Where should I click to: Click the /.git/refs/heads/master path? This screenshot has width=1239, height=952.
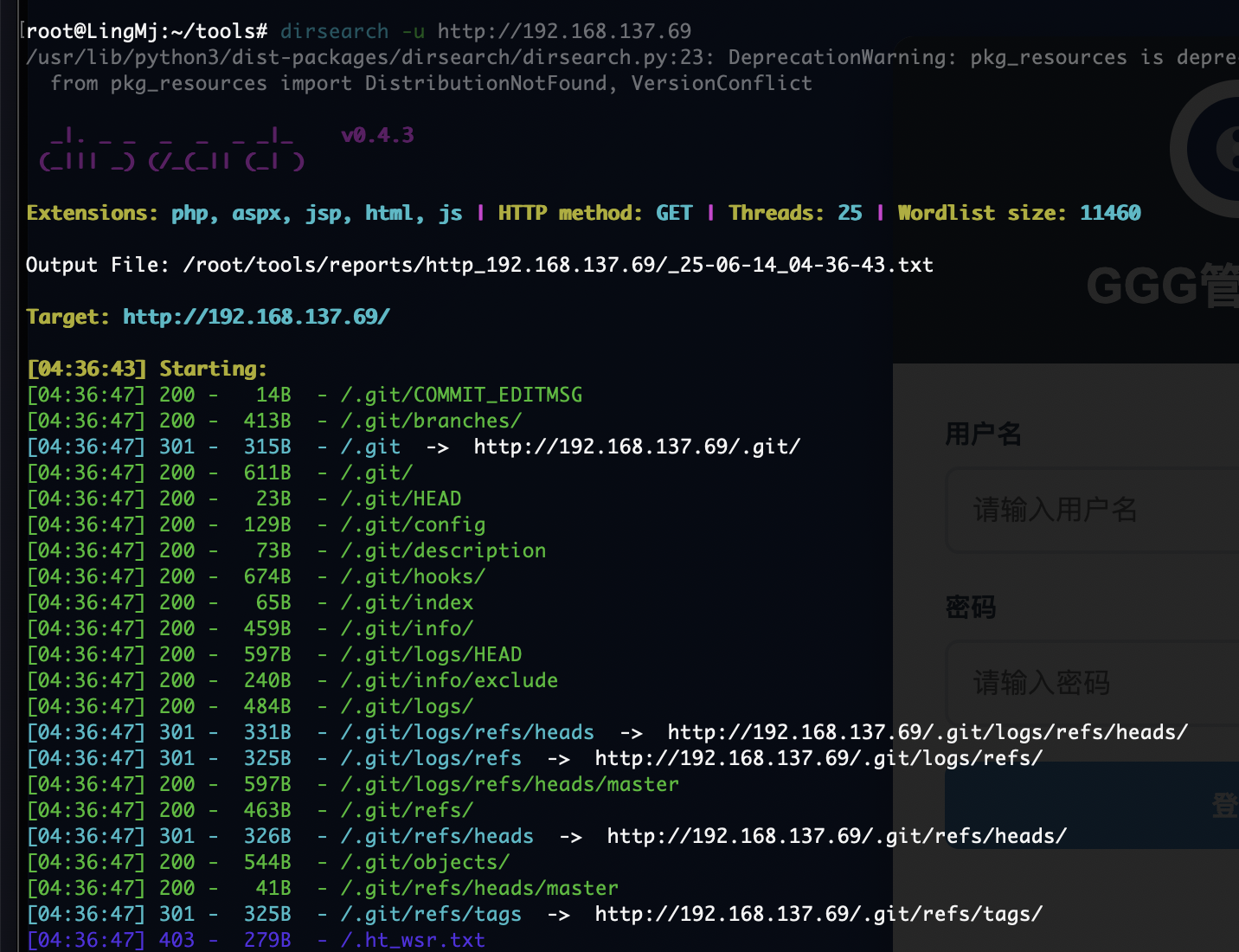point(479,888)
